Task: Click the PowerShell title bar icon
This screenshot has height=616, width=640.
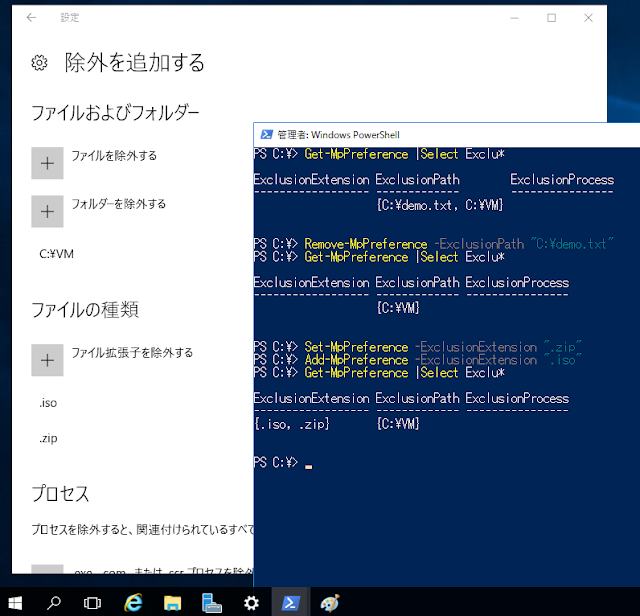Action: pyautogui.click(x=267, y=135)
